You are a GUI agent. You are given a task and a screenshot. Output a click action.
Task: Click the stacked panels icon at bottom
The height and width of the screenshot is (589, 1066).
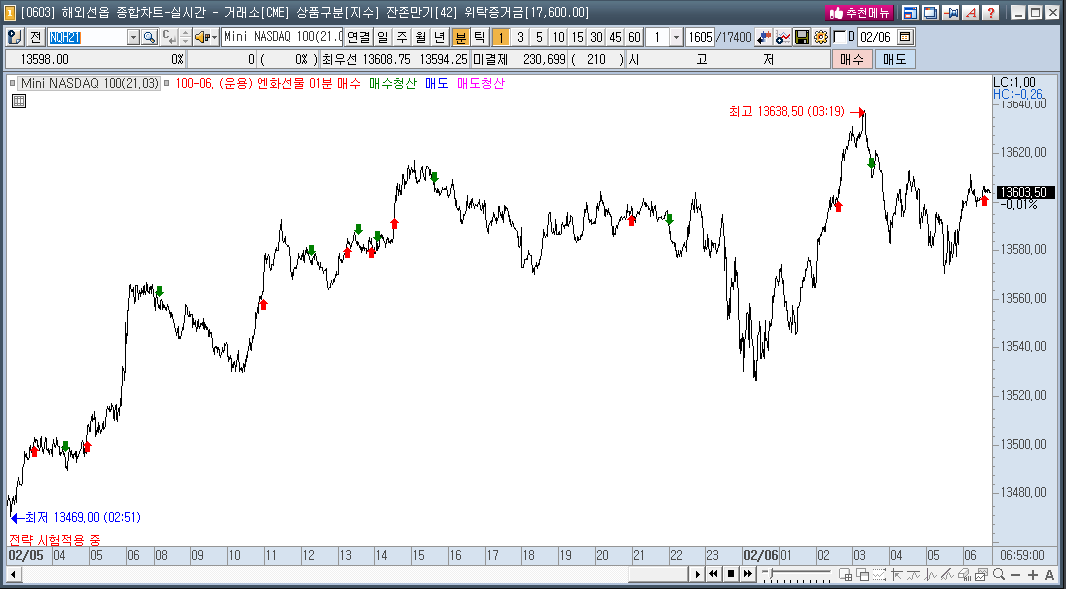click(x=863, y=574)
